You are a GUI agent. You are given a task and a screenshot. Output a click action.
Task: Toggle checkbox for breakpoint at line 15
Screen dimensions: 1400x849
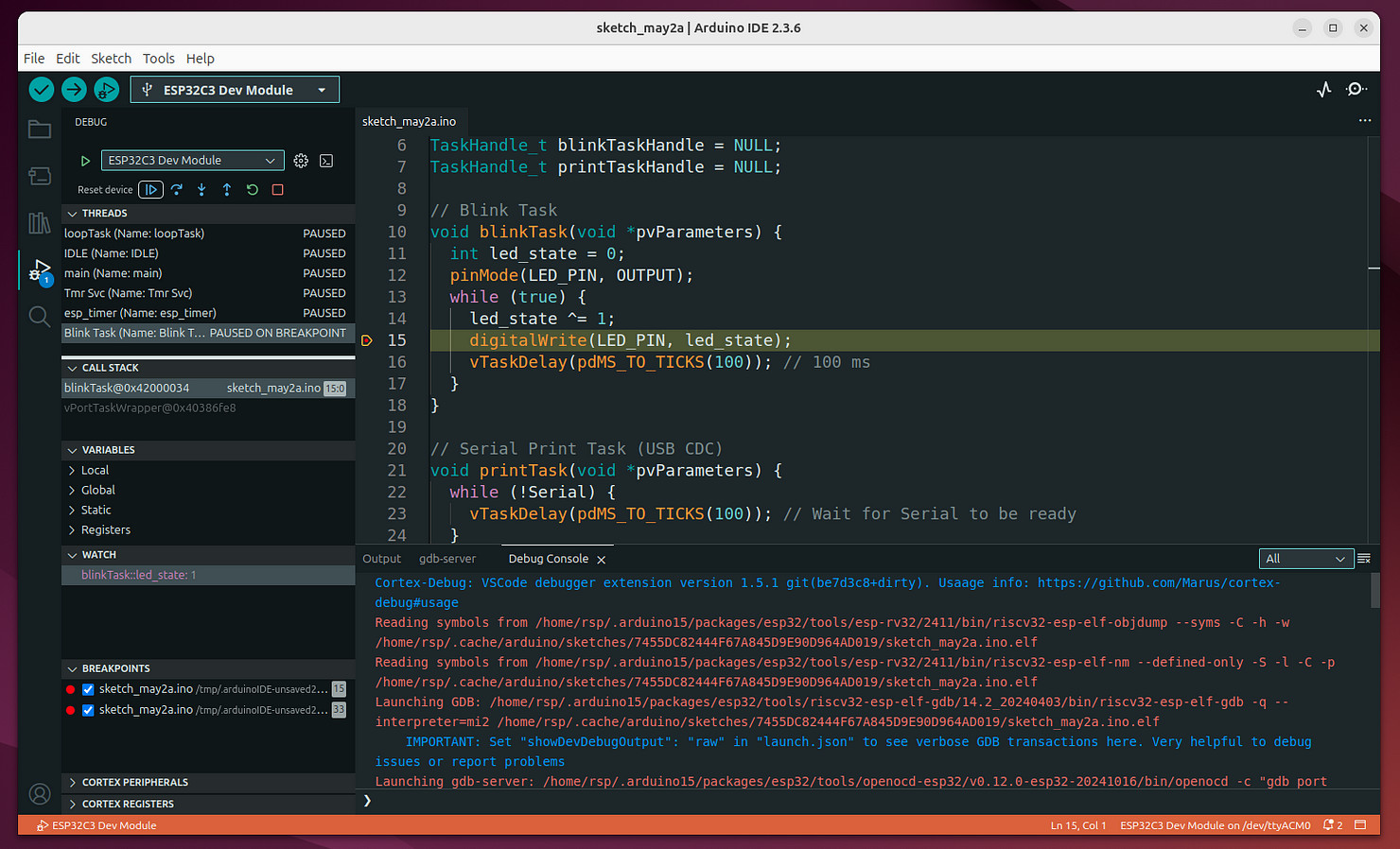coord(88,689)
